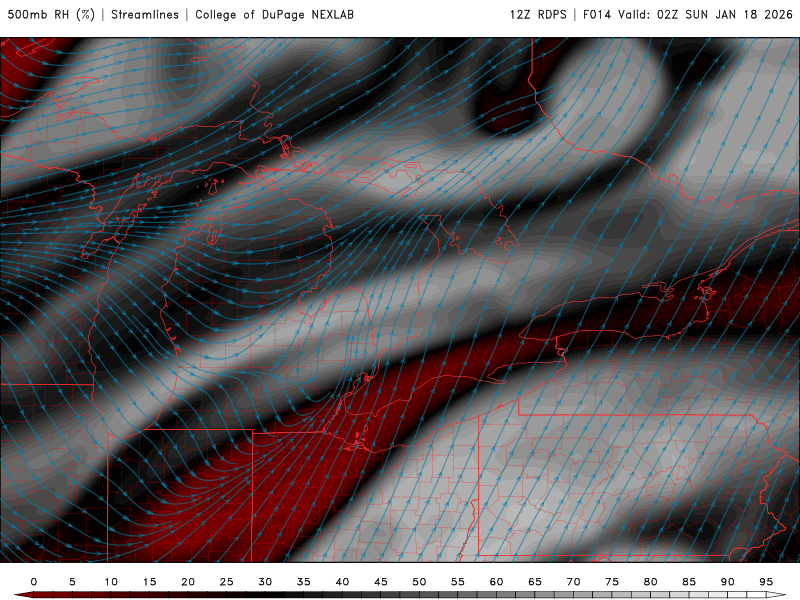Click the "75" label on the color scale
Image resolution: width=800 pixels, height=600 pixels.
(x=612, y=582)
